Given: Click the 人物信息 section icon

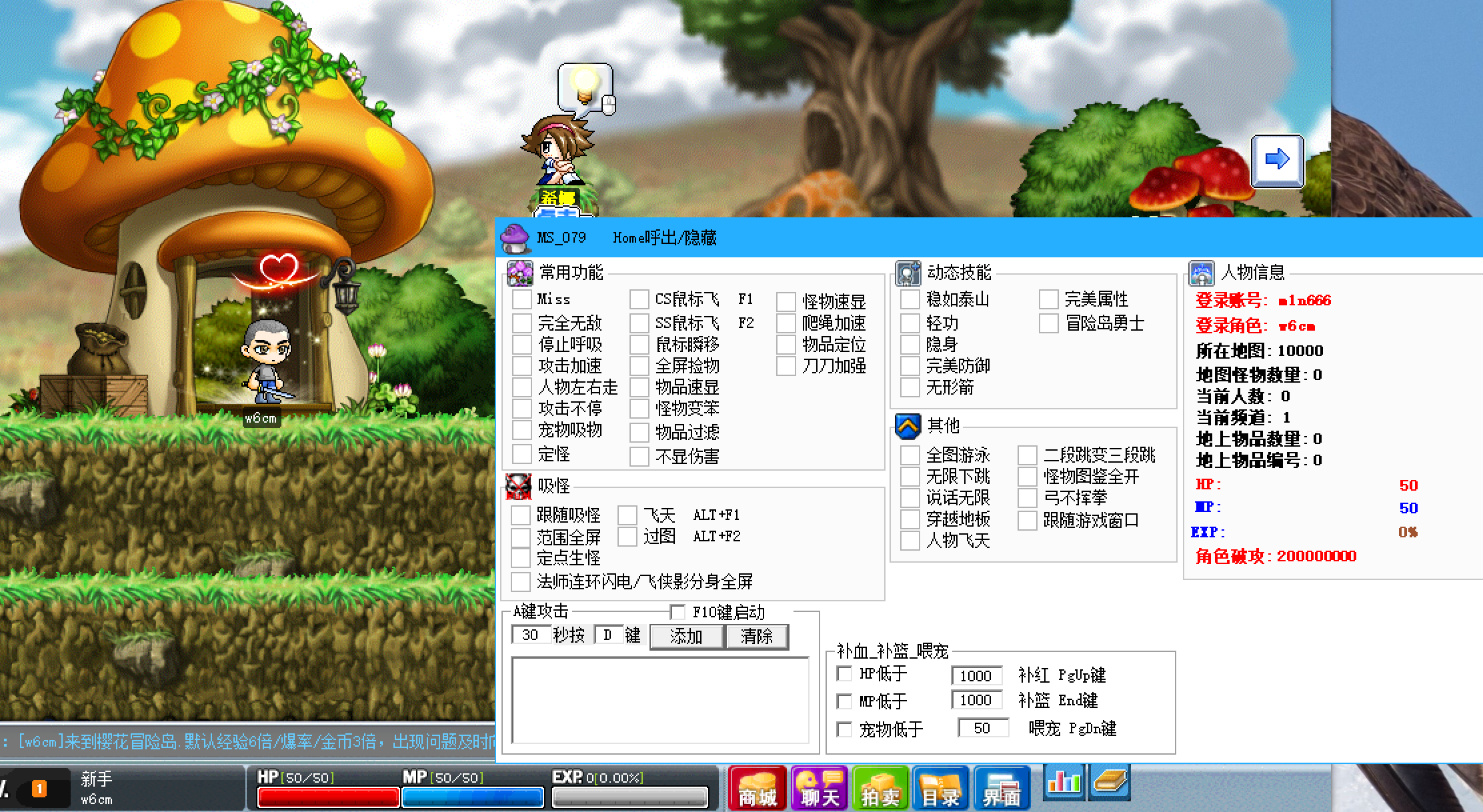Looking at the screenshot, I should [x=1201, y=273].
